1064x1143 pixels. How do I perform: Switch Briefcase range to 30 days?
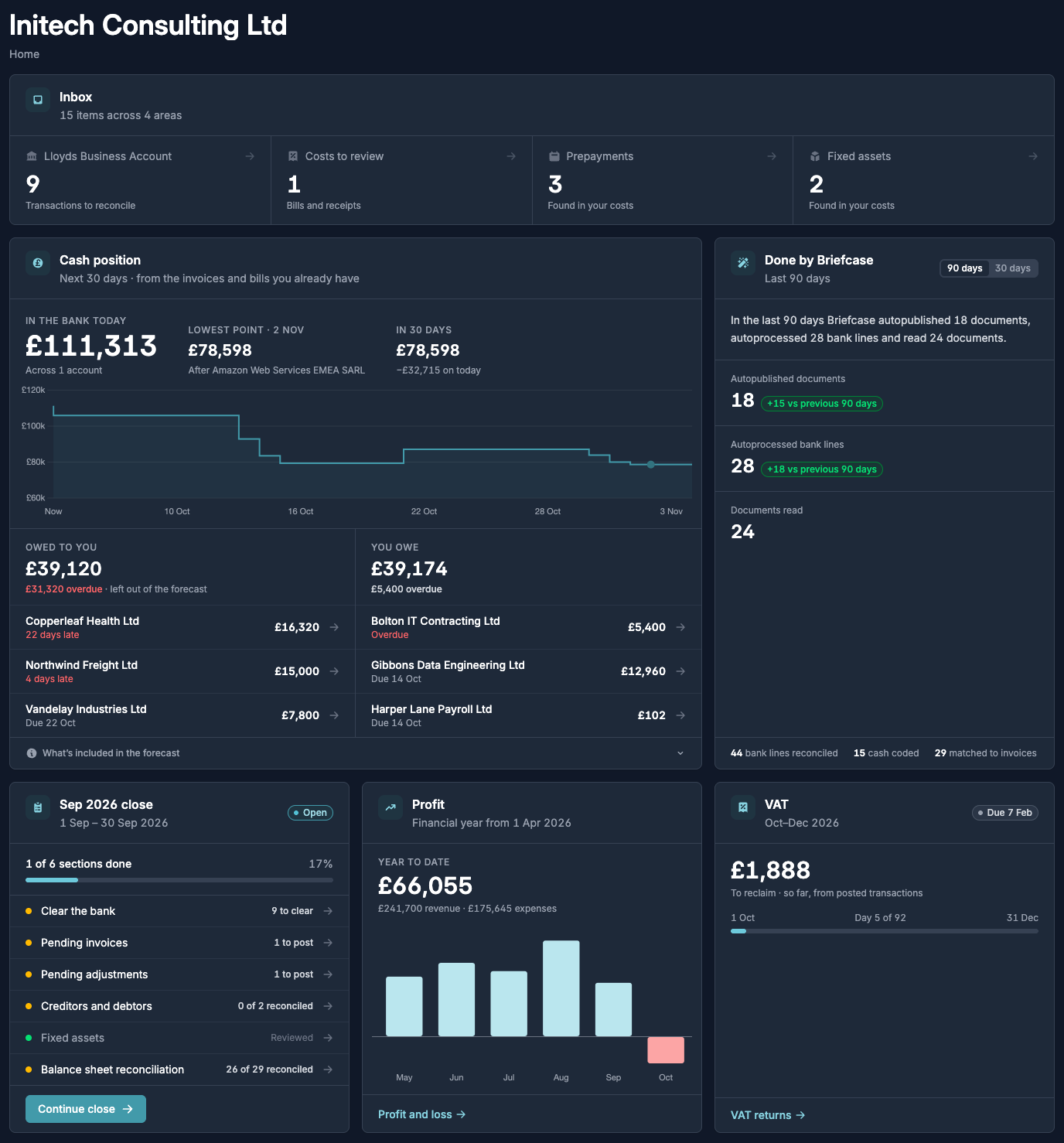pyautogui.click(x=1013, y=268)
